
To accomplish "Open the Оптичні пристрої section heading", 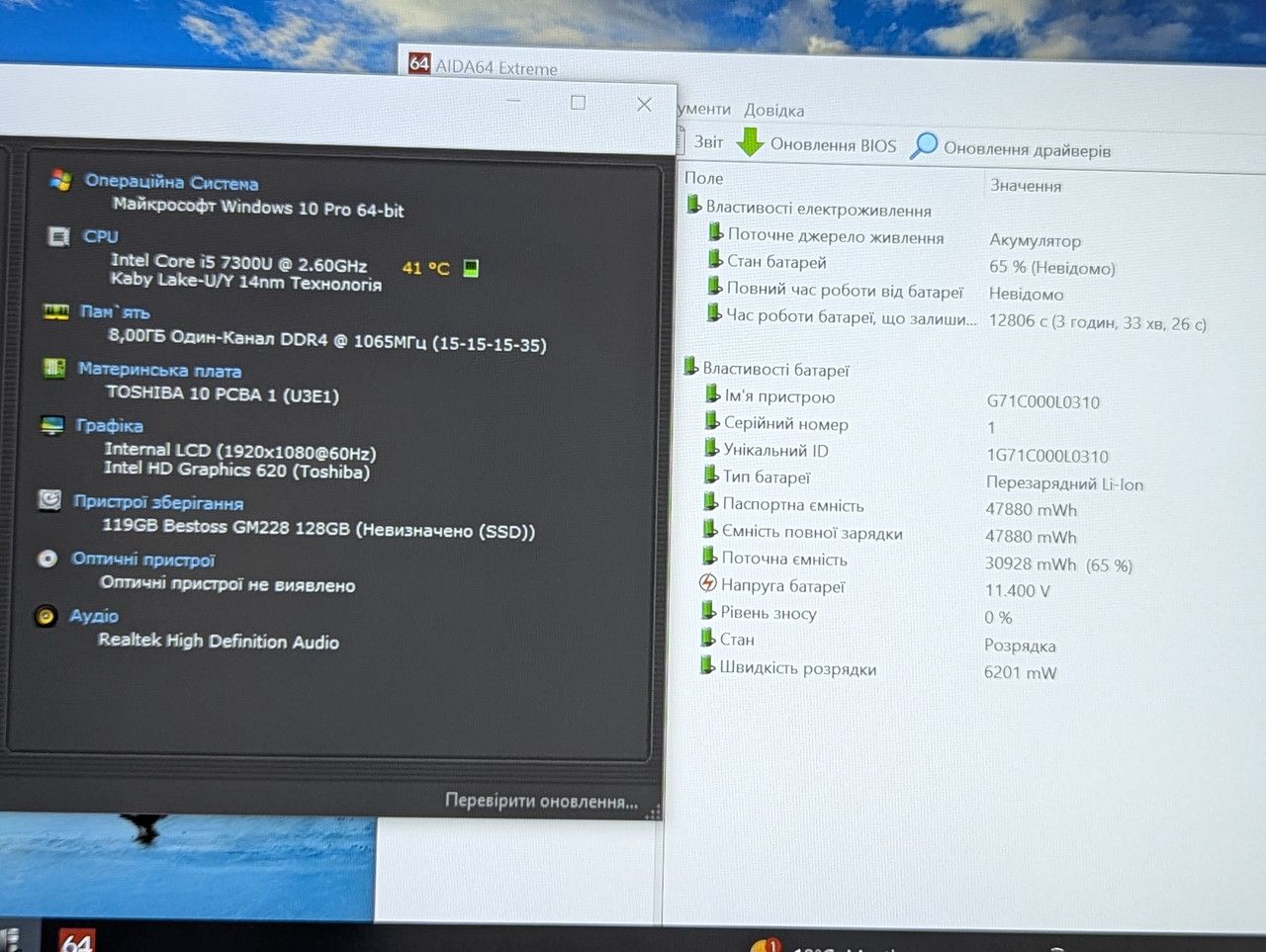I will [143, 559].
